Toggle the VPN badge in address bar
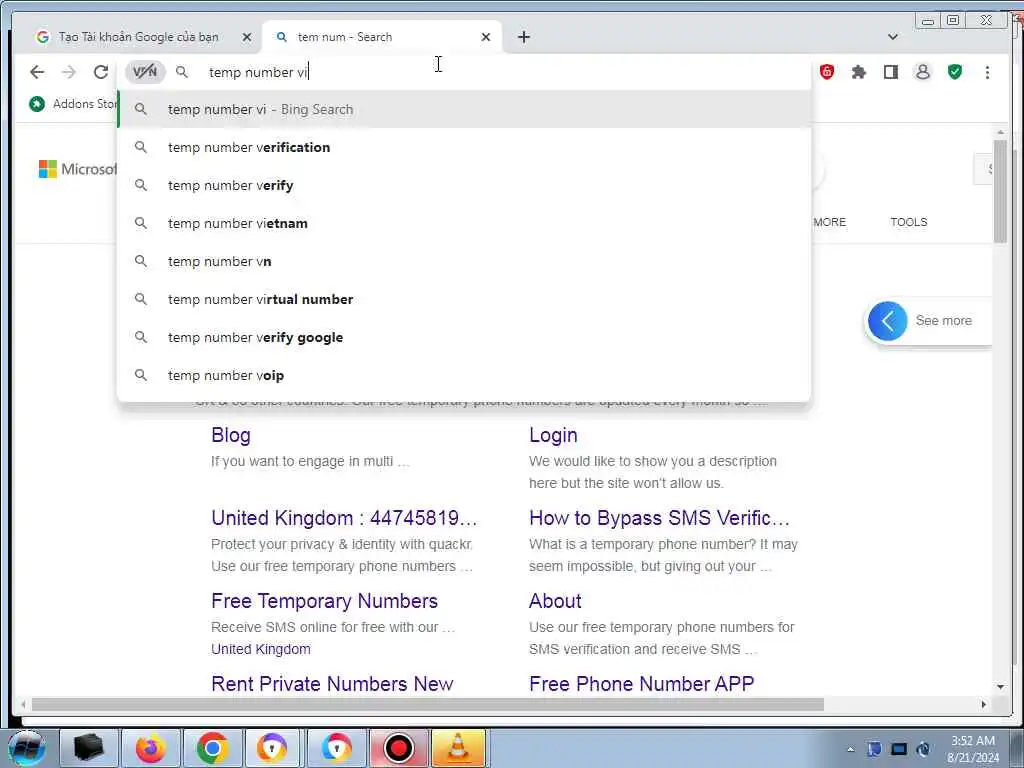The width and height of the screenshot is (1024, 768). tap(145, 72)
